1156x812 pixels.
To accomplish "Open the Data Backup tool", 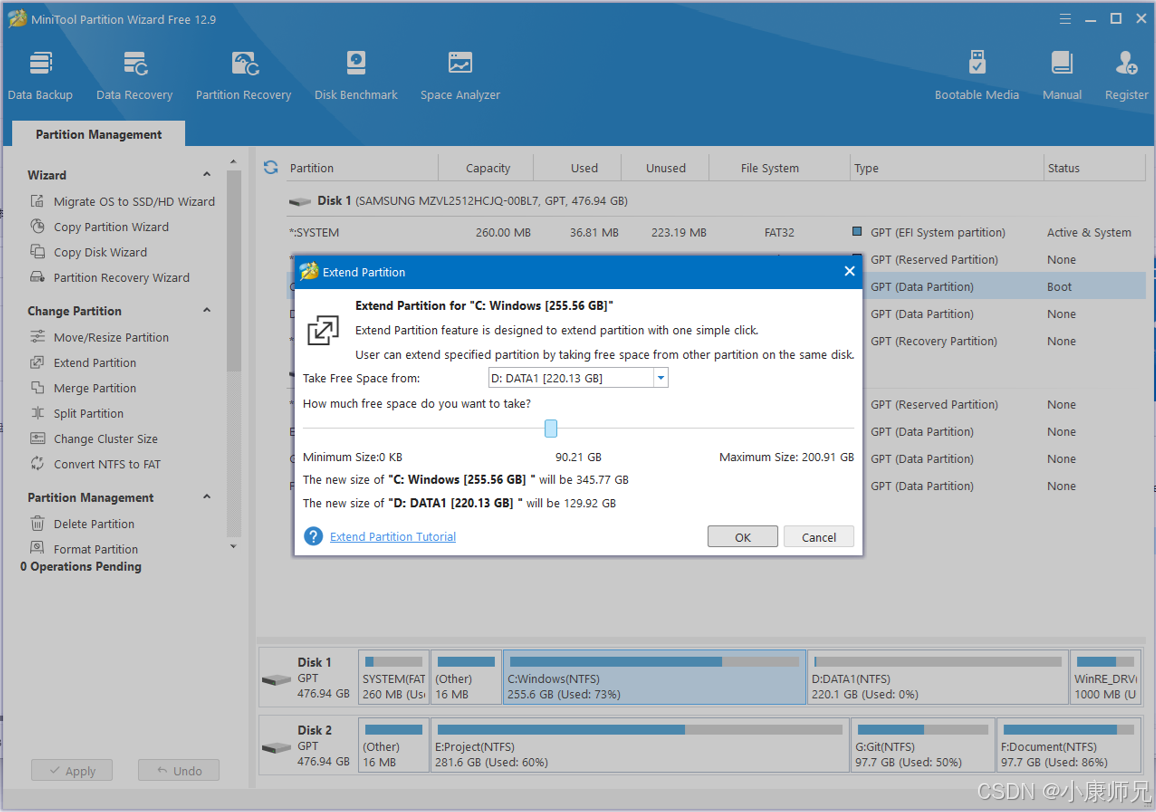I will (41, 76).
